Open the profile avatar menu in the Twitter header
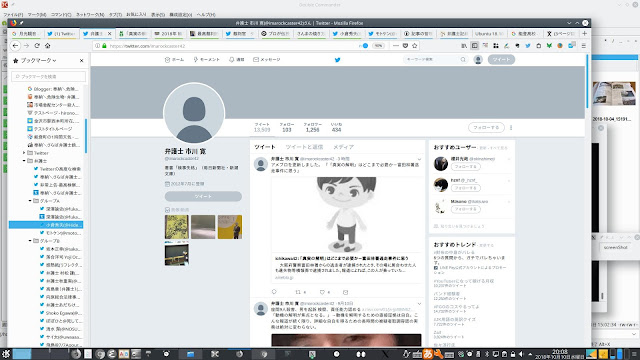The width and height of the screenshot is (640, 360). pos(478,60)
